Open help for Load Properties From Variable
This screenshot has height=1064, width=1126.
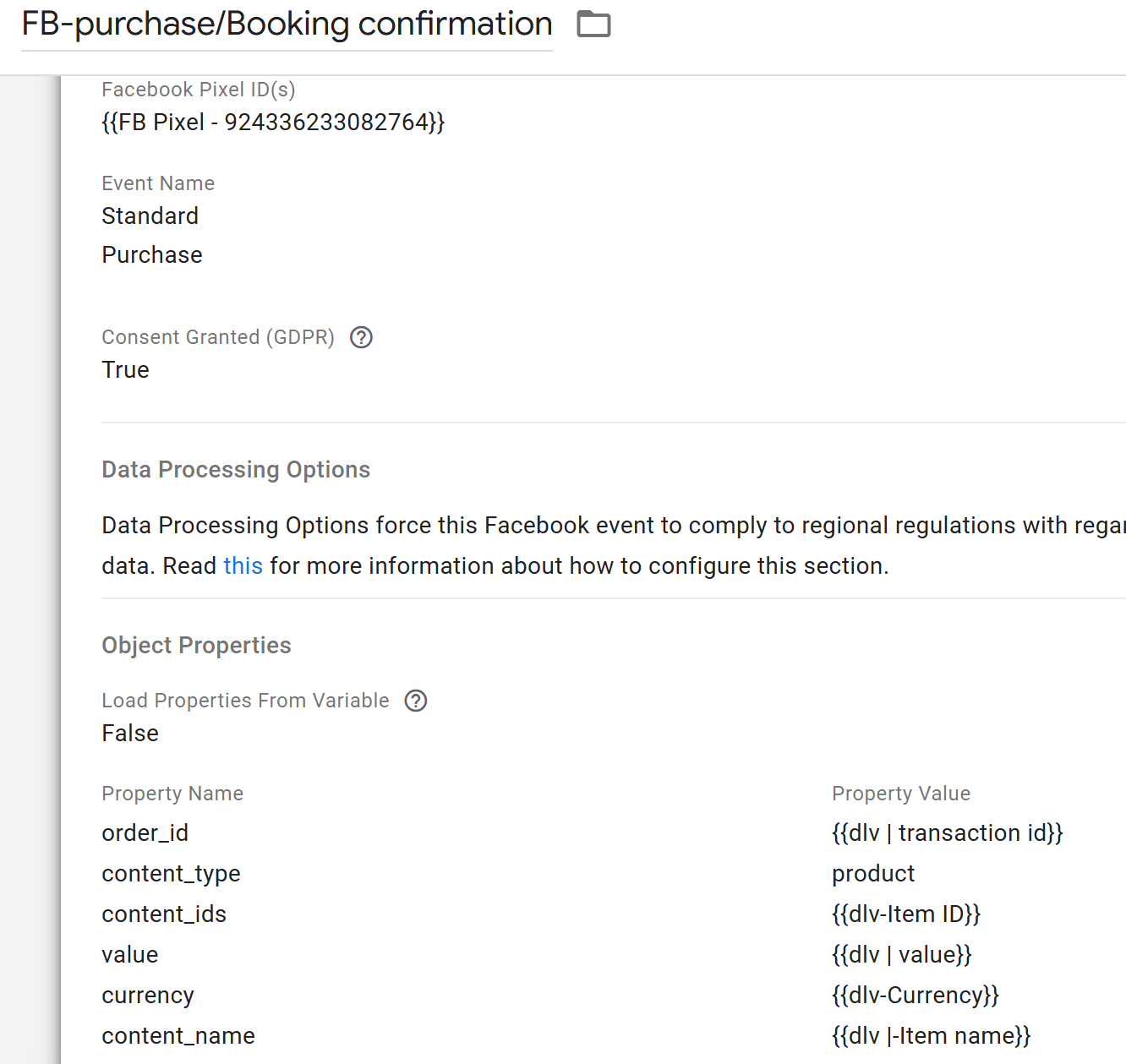click(416, 701)
